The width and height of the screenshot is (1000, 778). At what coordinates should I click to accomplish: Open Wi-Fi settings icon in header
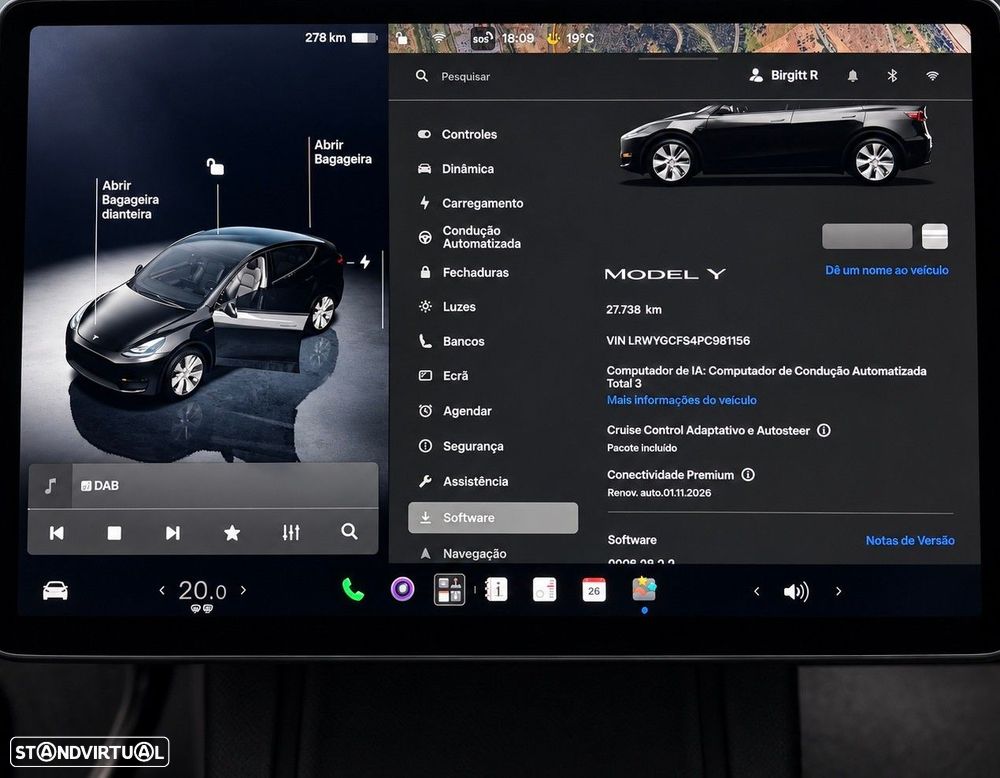click(x=932, y=76)
